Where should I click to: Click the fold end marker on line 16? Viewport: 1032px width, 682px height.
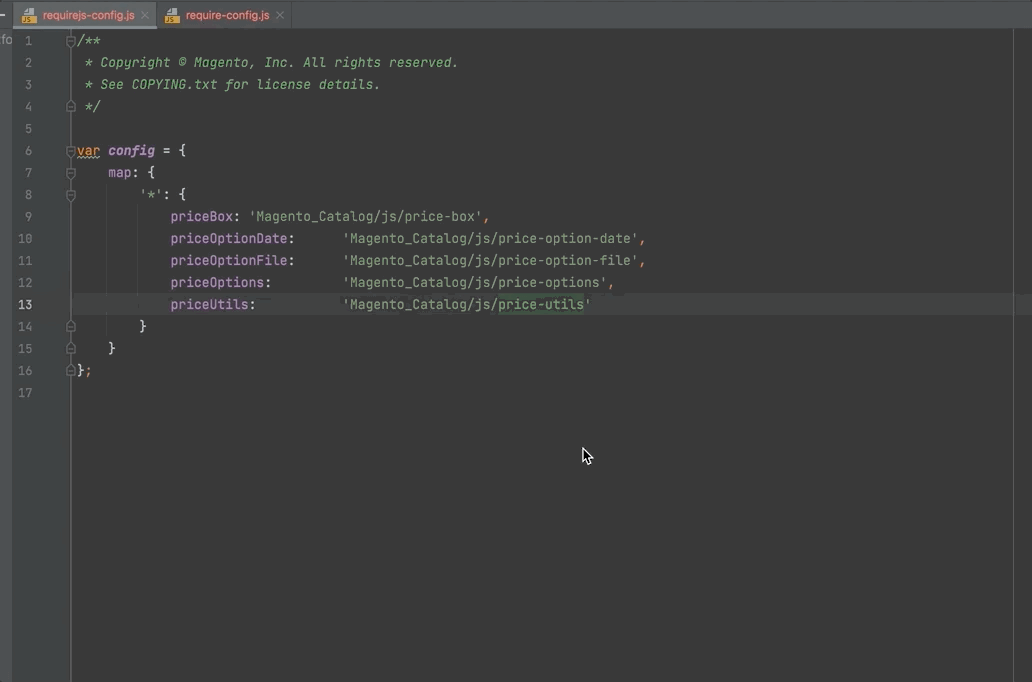(71, 370)
